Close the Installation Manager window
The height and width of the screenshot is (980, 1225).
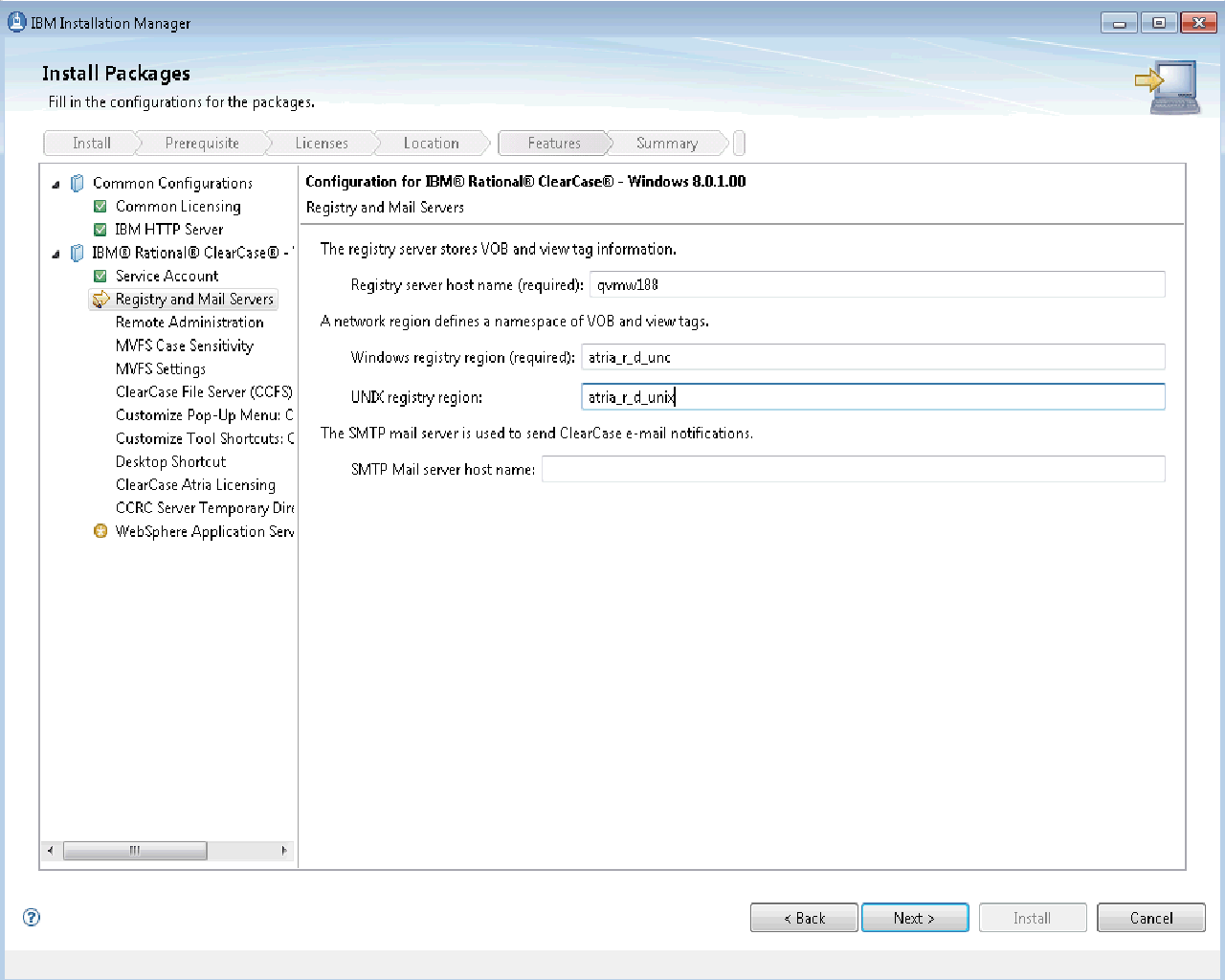(x=1198, y=22)
